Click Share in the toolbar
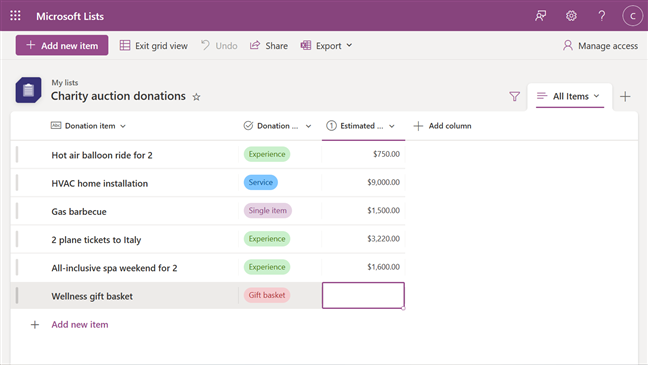The image size is (648, 365). [x=269, y=45]
